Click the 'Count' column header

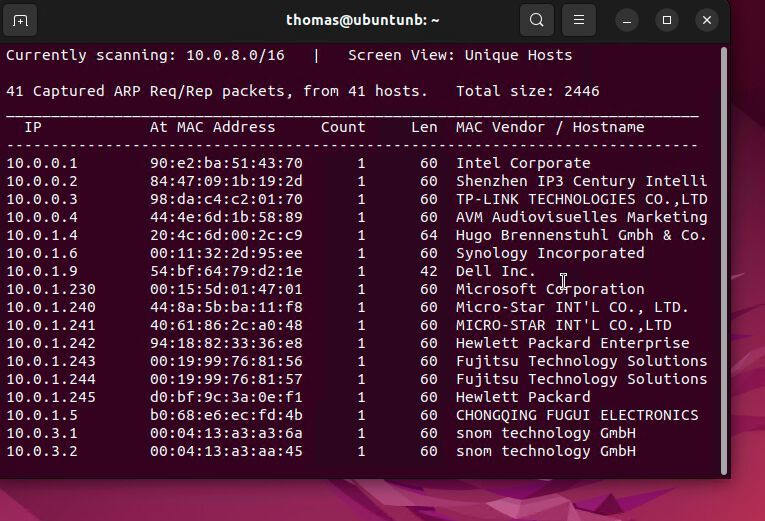tap(343, 127)
